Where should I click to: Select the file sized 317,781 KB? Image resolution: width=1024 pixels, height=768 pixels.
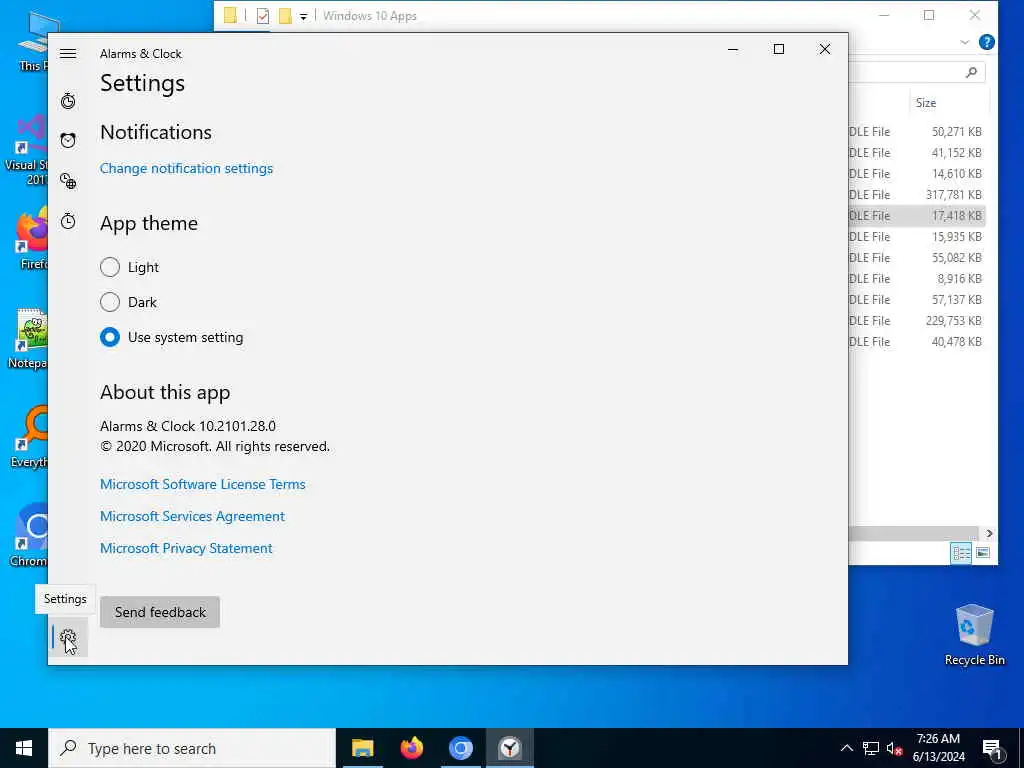pos(917,195)
